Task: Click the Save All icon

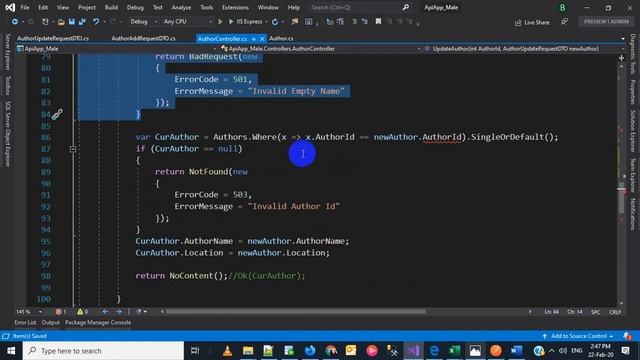Action: [82, 22]
